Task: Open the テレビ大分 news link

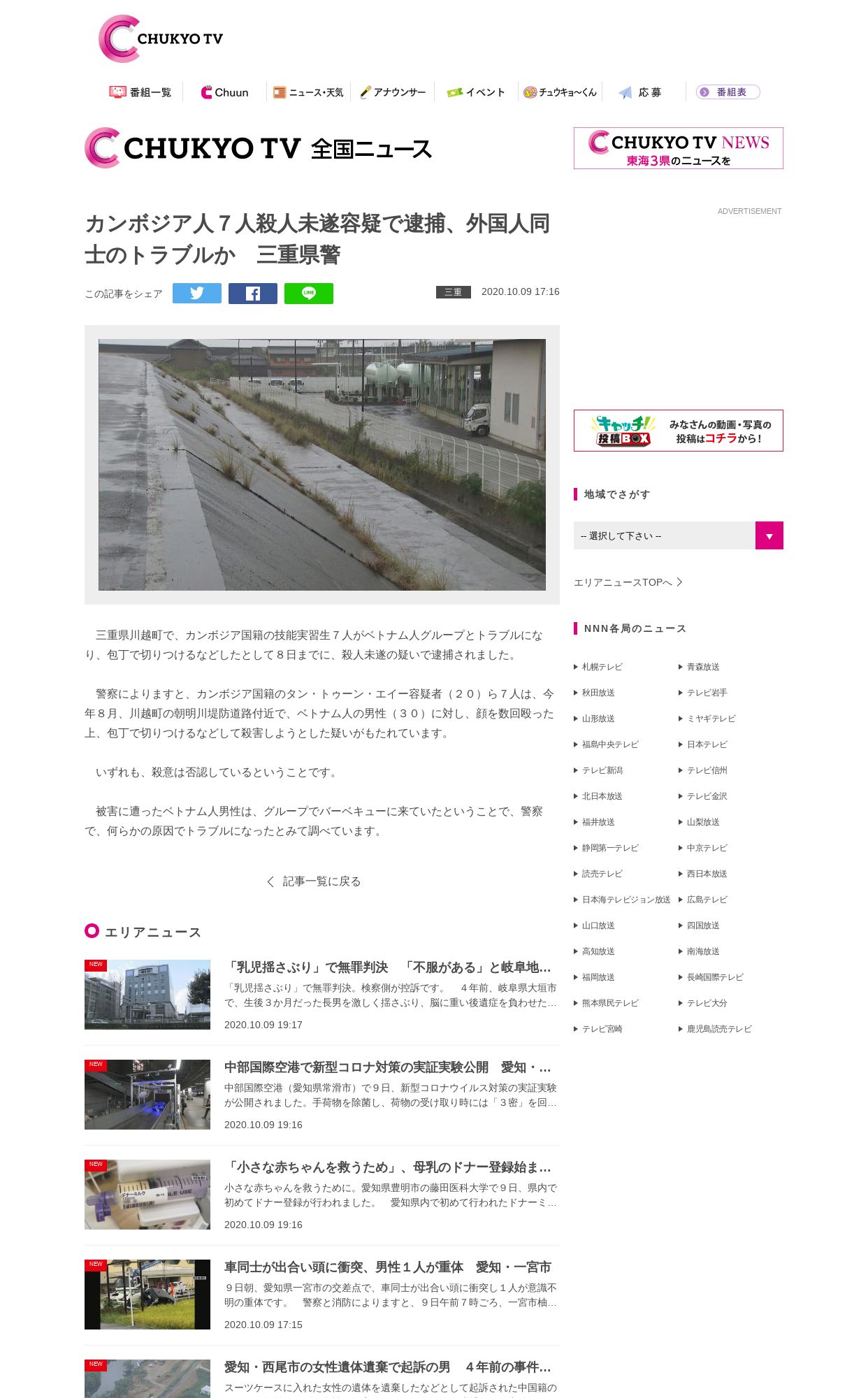Action: [703, 1003]
